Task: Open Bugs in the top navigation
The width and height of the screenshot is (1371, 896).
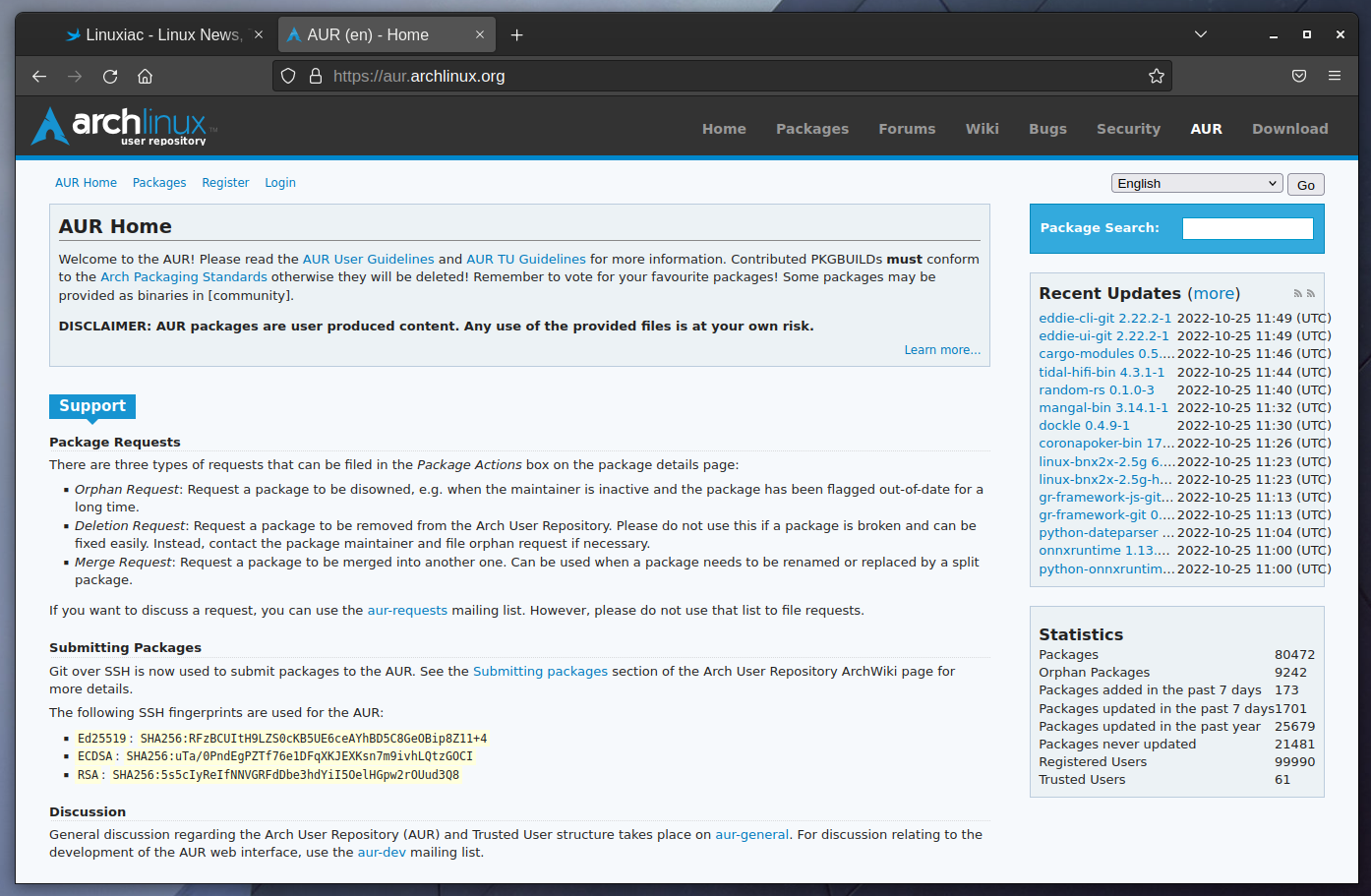Action: 1047,129
